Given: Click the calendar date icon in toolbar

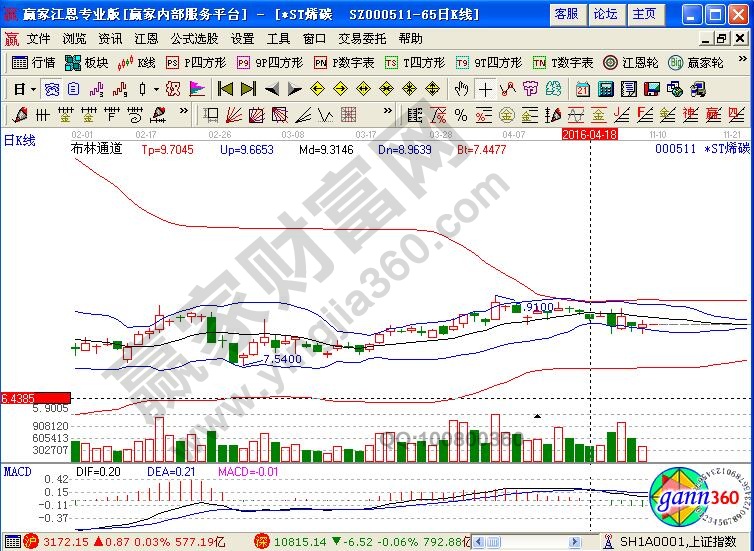Looking at the screenshot, I should (582, 88).
